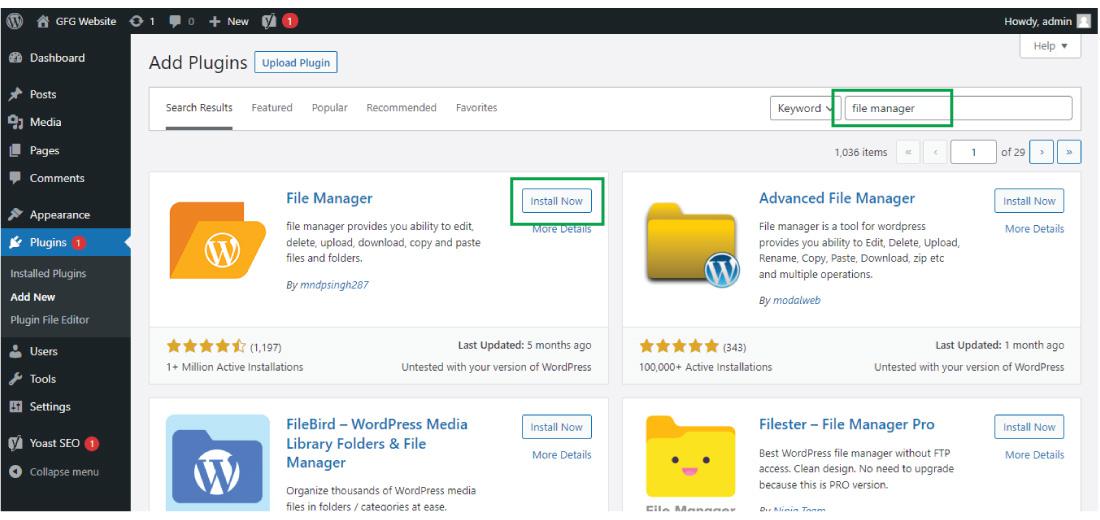Open the Keyword search type dropdown
The image size is (1100, 520).
pyautogui.click(x=805, y=108)
